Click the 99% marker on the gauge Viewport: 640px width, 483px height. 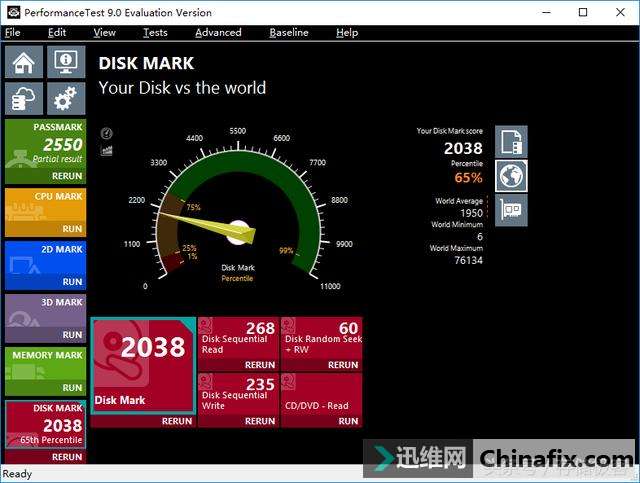(x=286, y=251)
